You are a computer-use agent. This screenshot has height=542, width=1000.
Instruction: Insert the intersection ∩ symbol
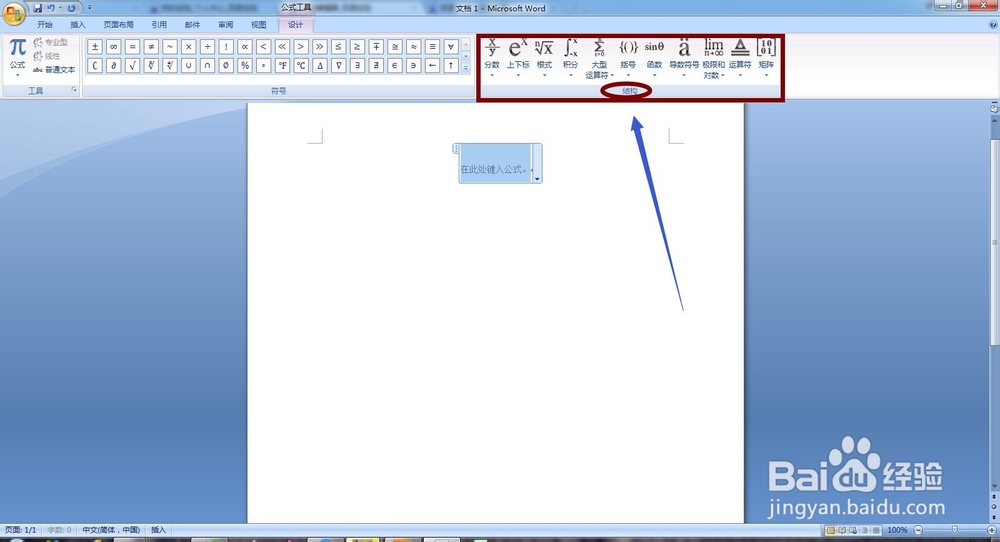[207, 65]
